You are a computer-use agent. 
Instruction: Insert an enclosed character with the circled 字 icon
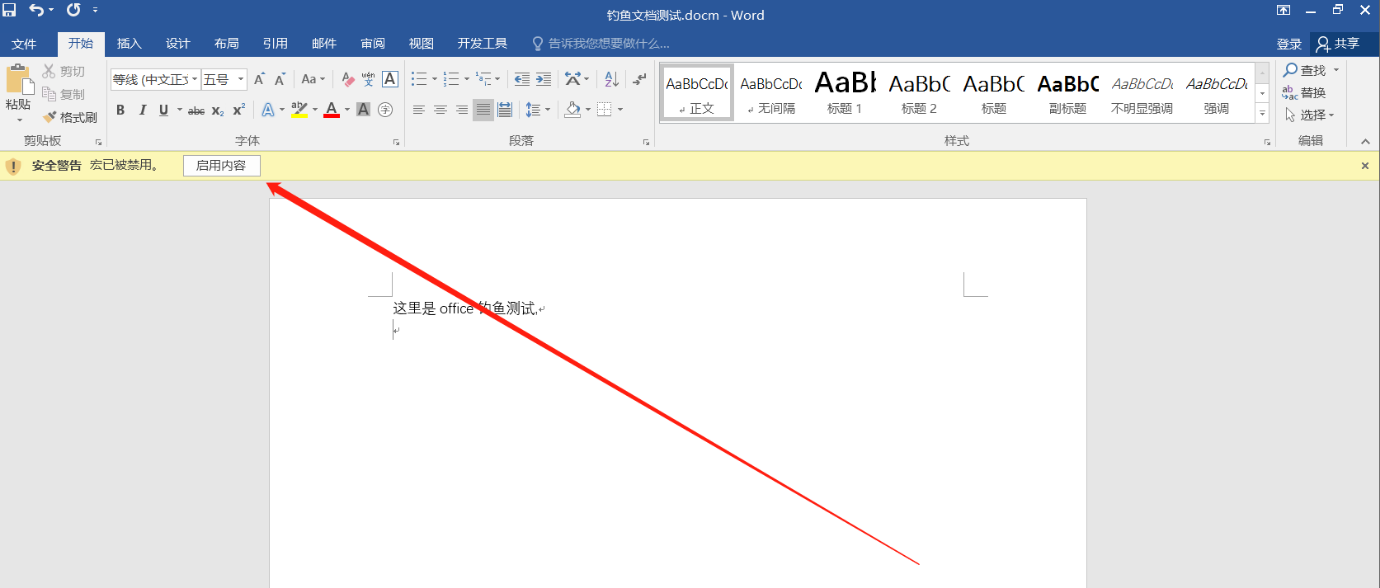tap(385, 110)
